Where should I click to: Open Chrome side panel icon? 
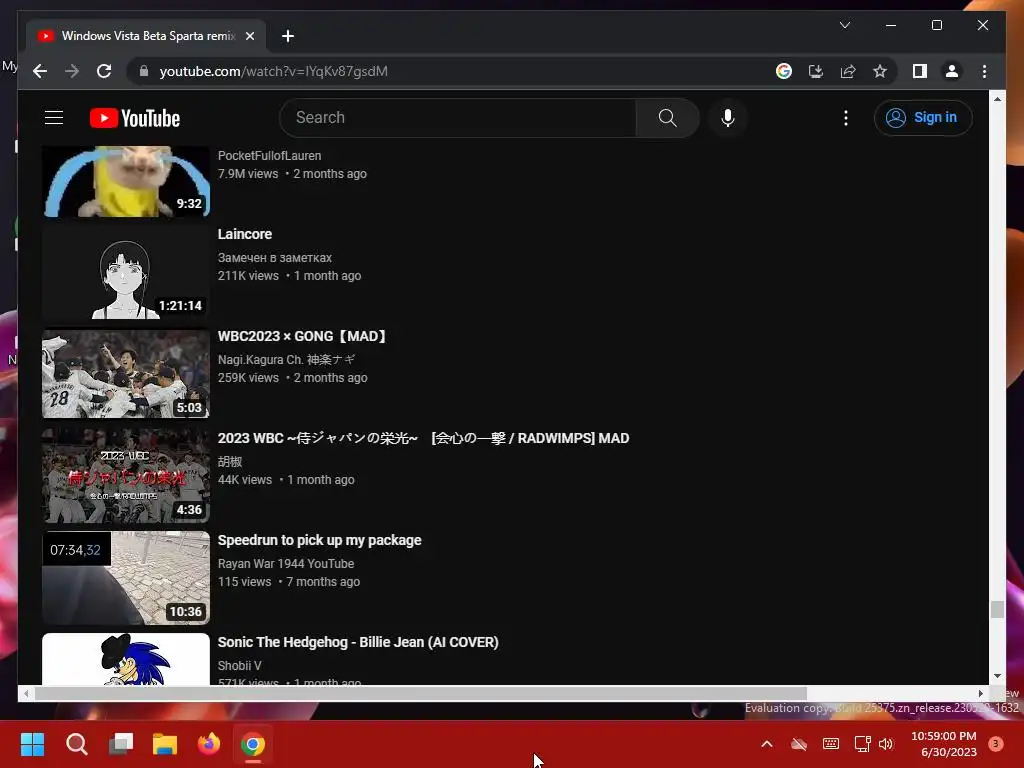coord(920,71)
